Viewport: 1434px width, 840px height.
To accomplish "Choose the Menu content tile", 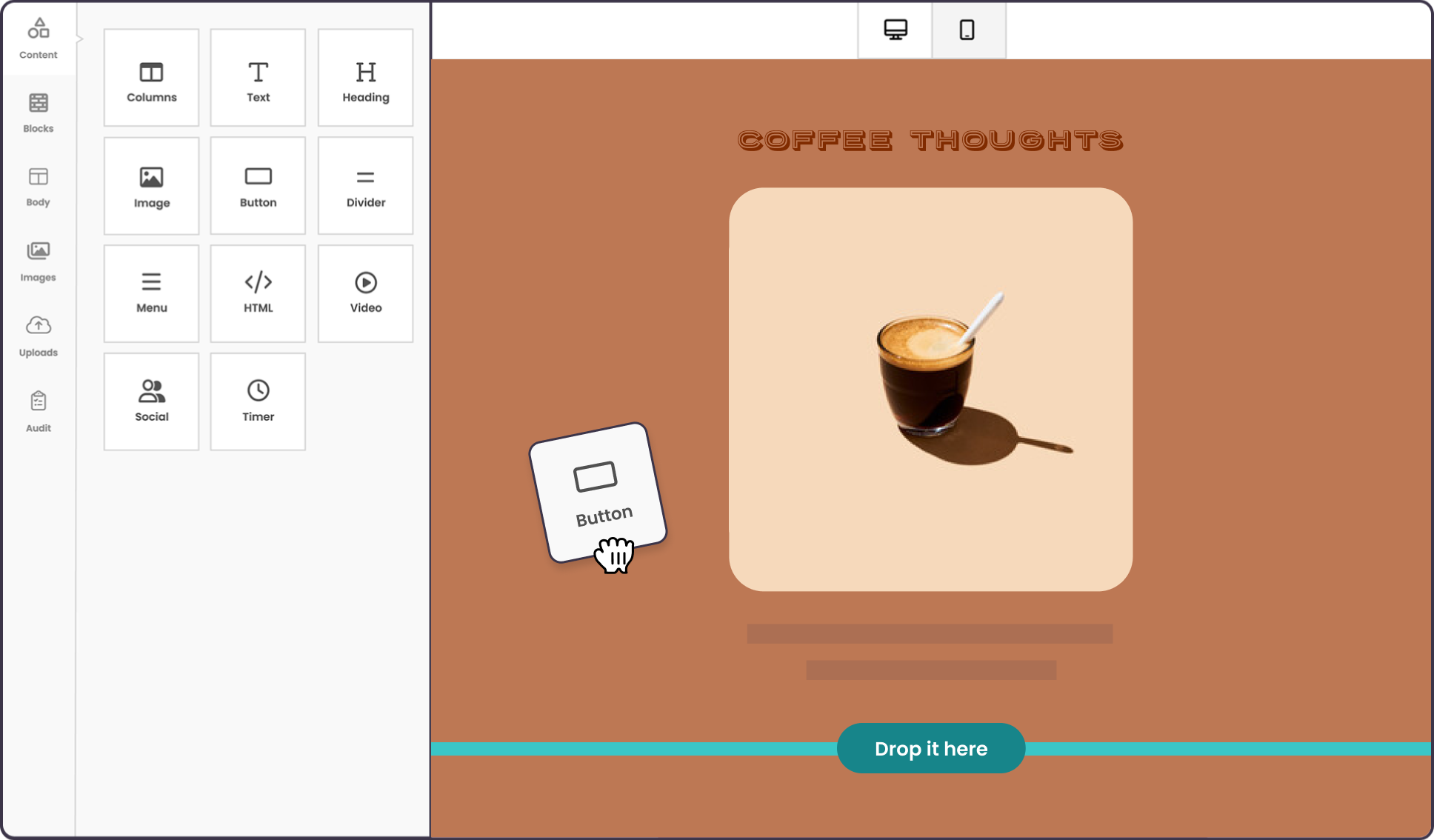I will point(152,294).
